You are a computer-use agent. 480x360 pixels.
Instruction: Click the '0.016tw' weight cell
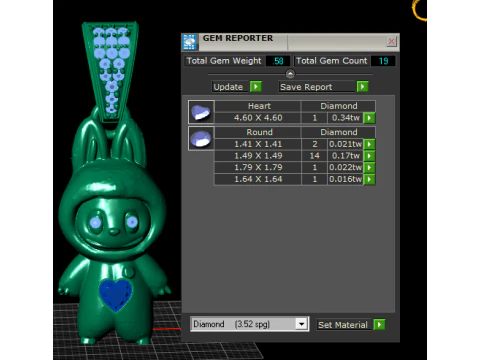[x=346, y=179]
